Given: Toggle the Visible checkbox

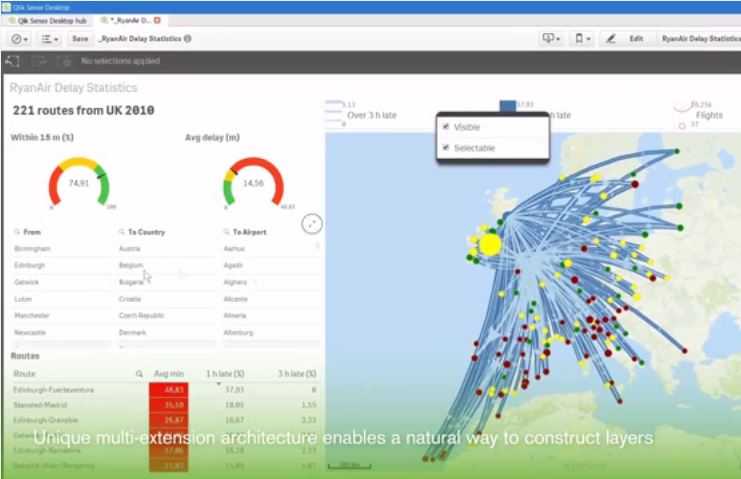Looking at the screenshot, I should (446, 127).
